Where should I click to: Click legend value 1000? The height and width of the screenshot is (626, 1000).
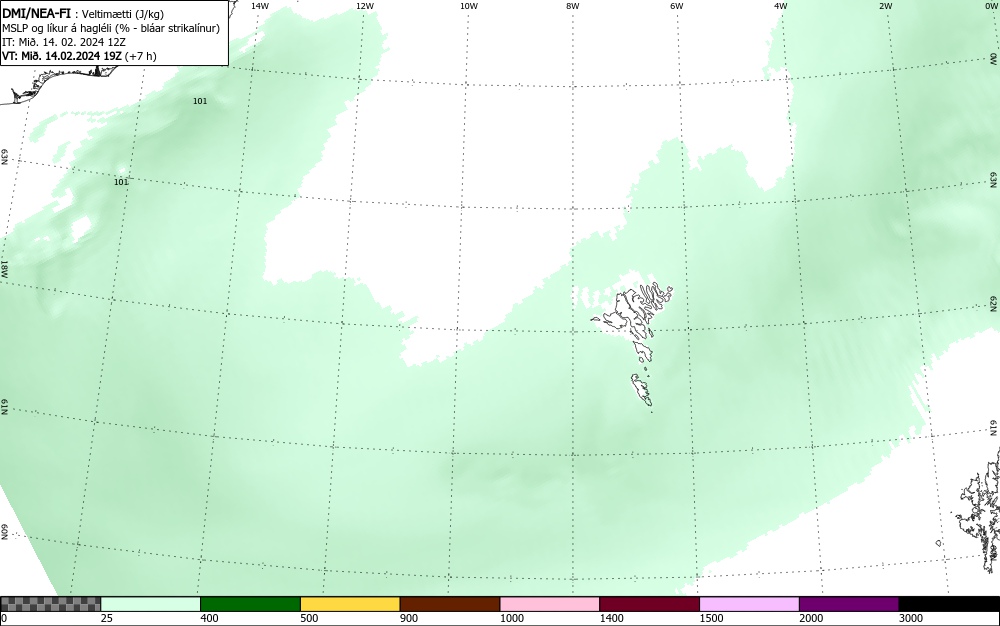[511, 618]
